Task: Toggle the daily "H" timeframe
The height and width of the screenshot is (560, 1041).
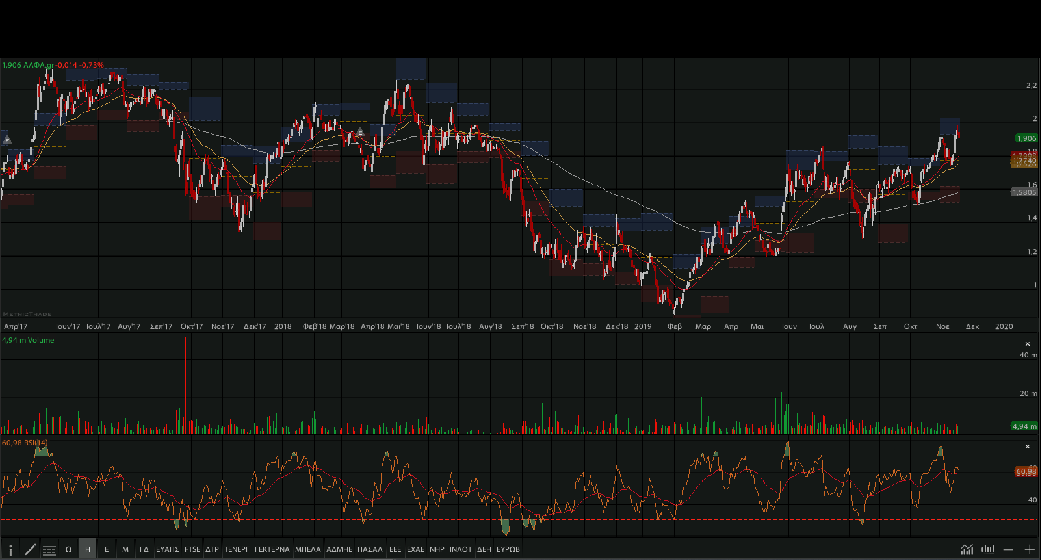Action: point(88,549)
